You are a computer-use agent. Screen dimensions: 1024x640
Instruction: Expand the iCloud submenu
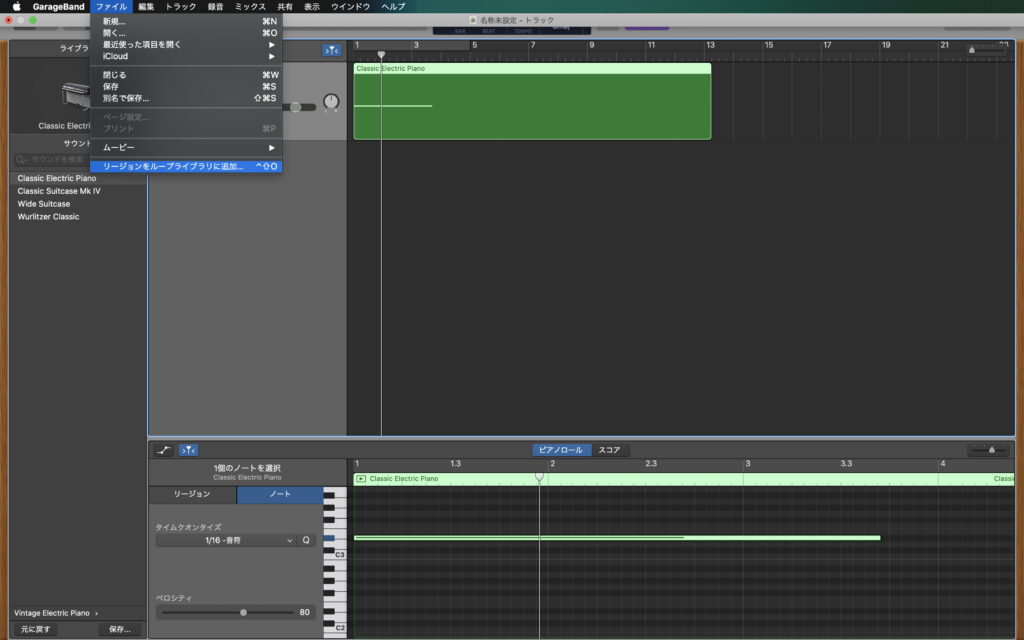pos(186,56)
